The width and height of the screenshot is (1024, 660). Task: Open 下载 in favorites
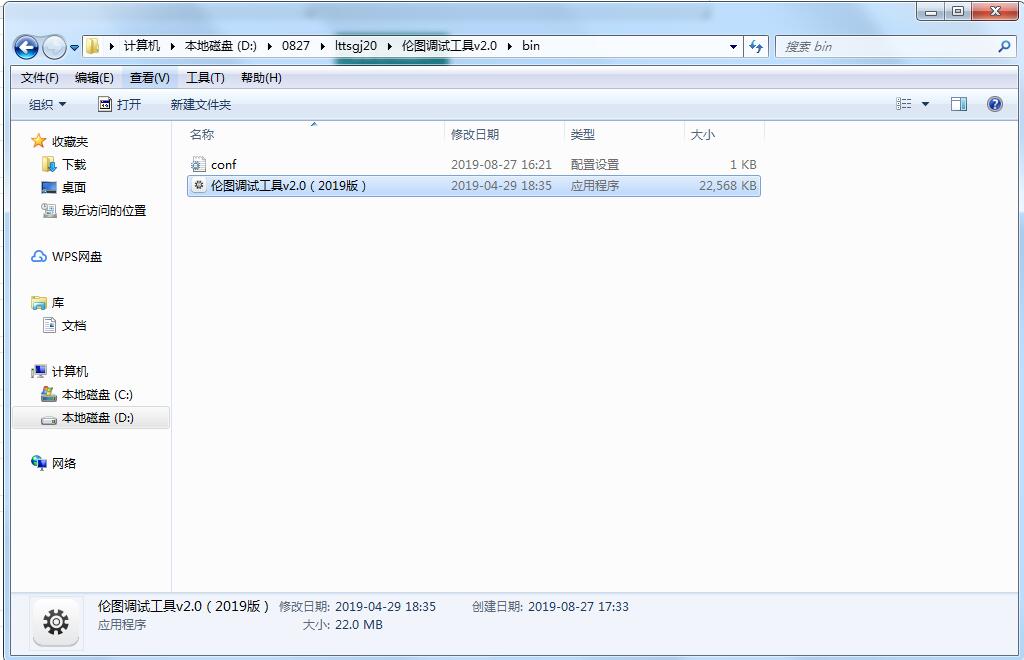(x=74, y=165)
